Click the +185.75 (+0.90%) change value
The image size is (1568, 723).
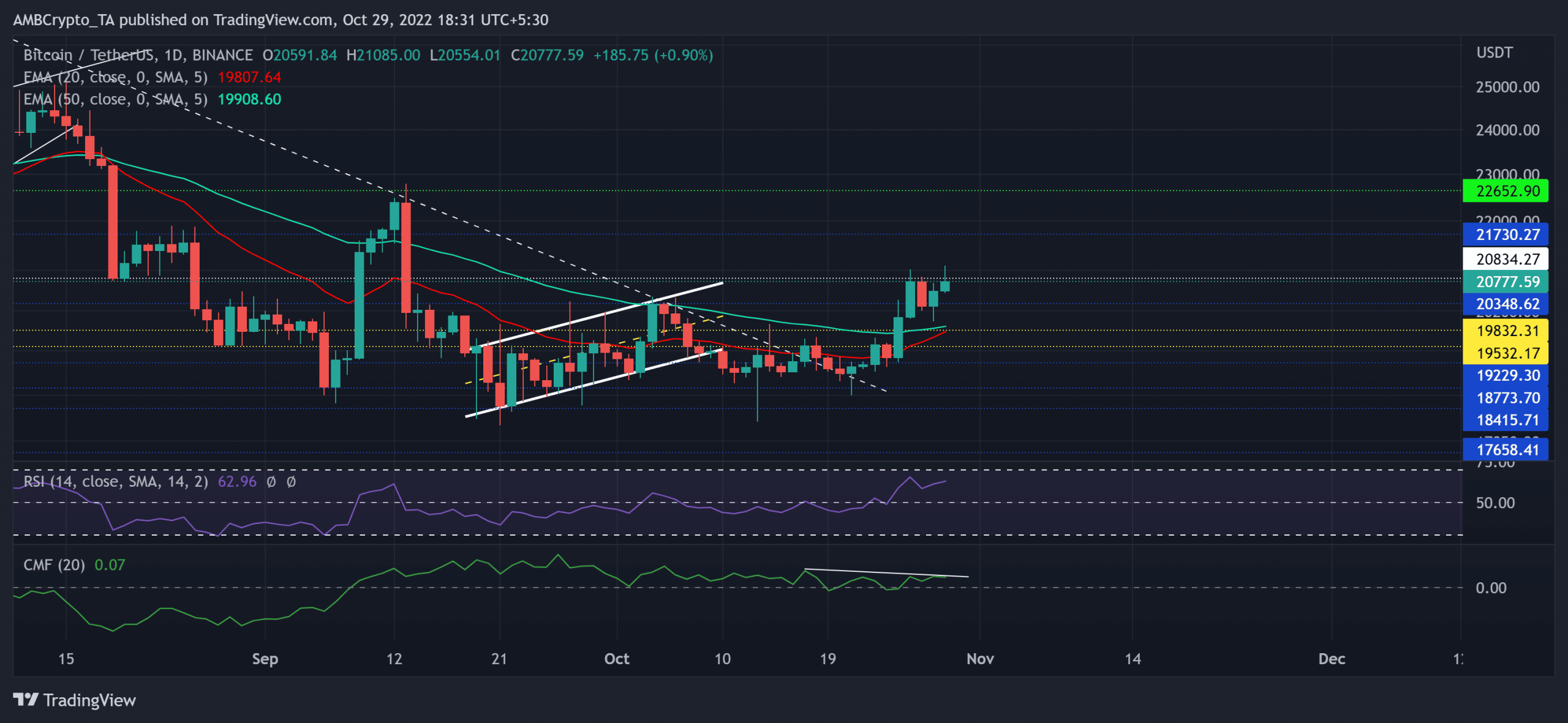point(653,55)
